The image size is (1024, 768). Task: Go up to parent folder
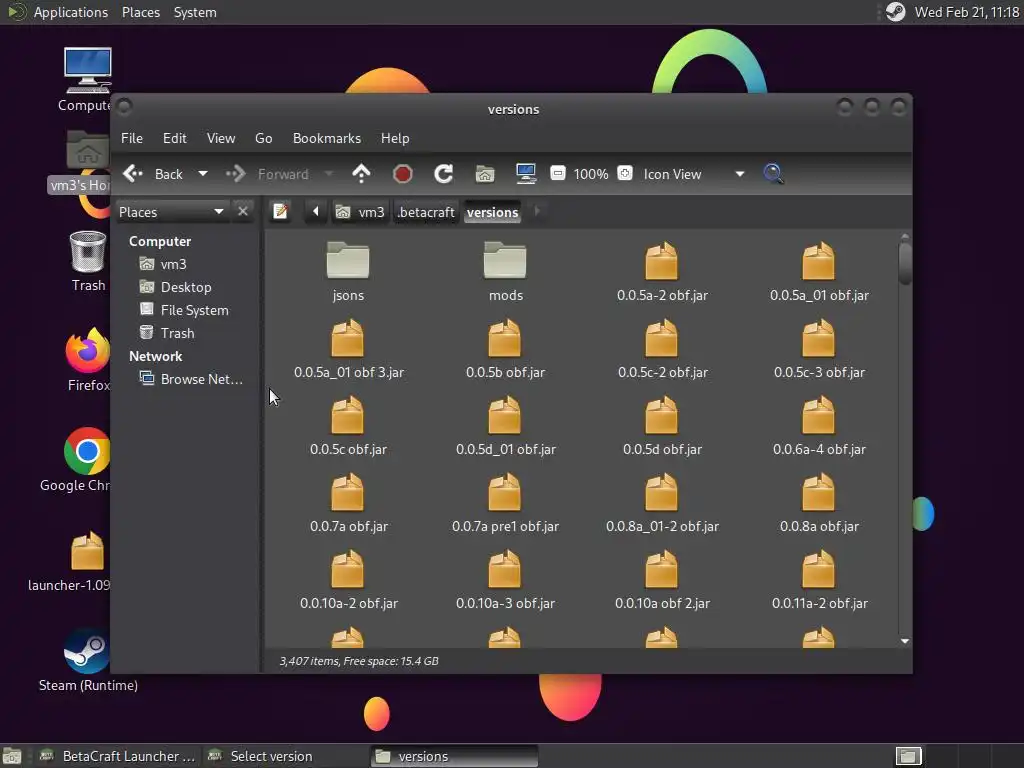click(361, 174)
